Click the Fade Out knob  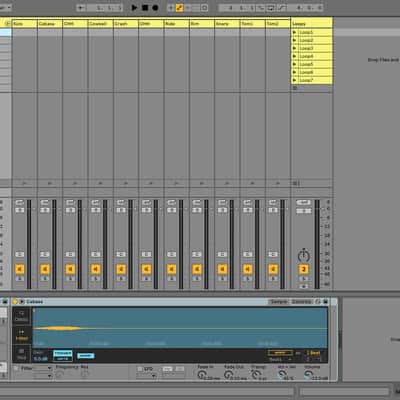point(228,375)
